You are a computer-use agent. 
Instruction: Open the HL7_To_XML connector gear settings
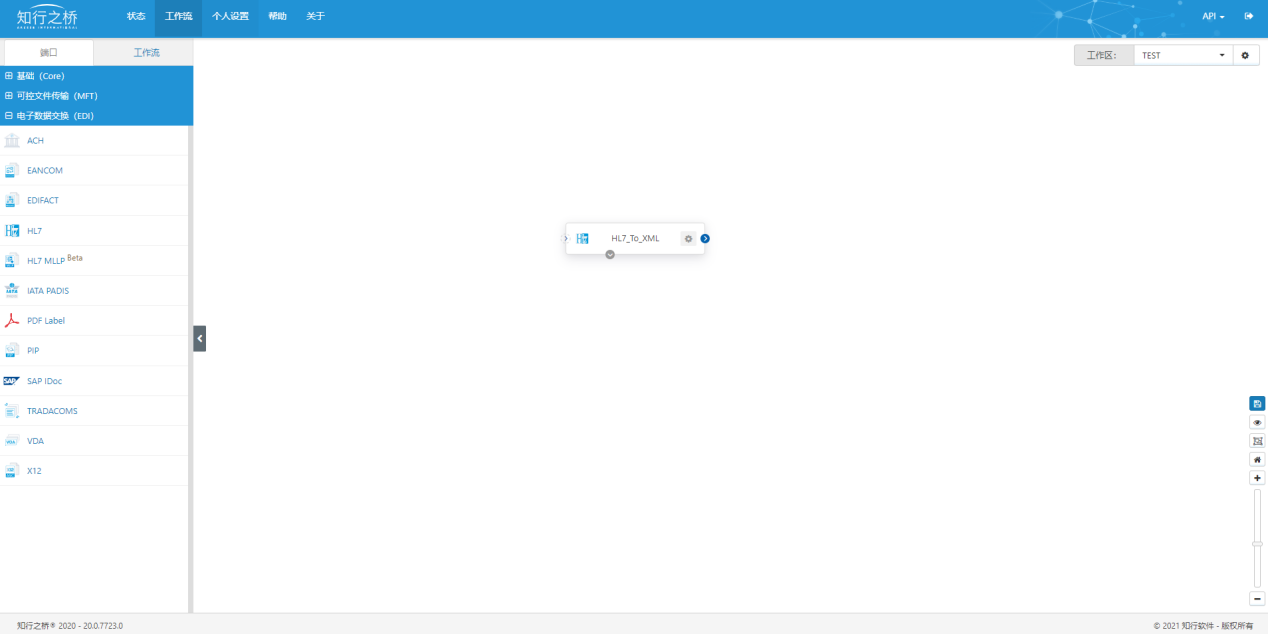[688, 238]
